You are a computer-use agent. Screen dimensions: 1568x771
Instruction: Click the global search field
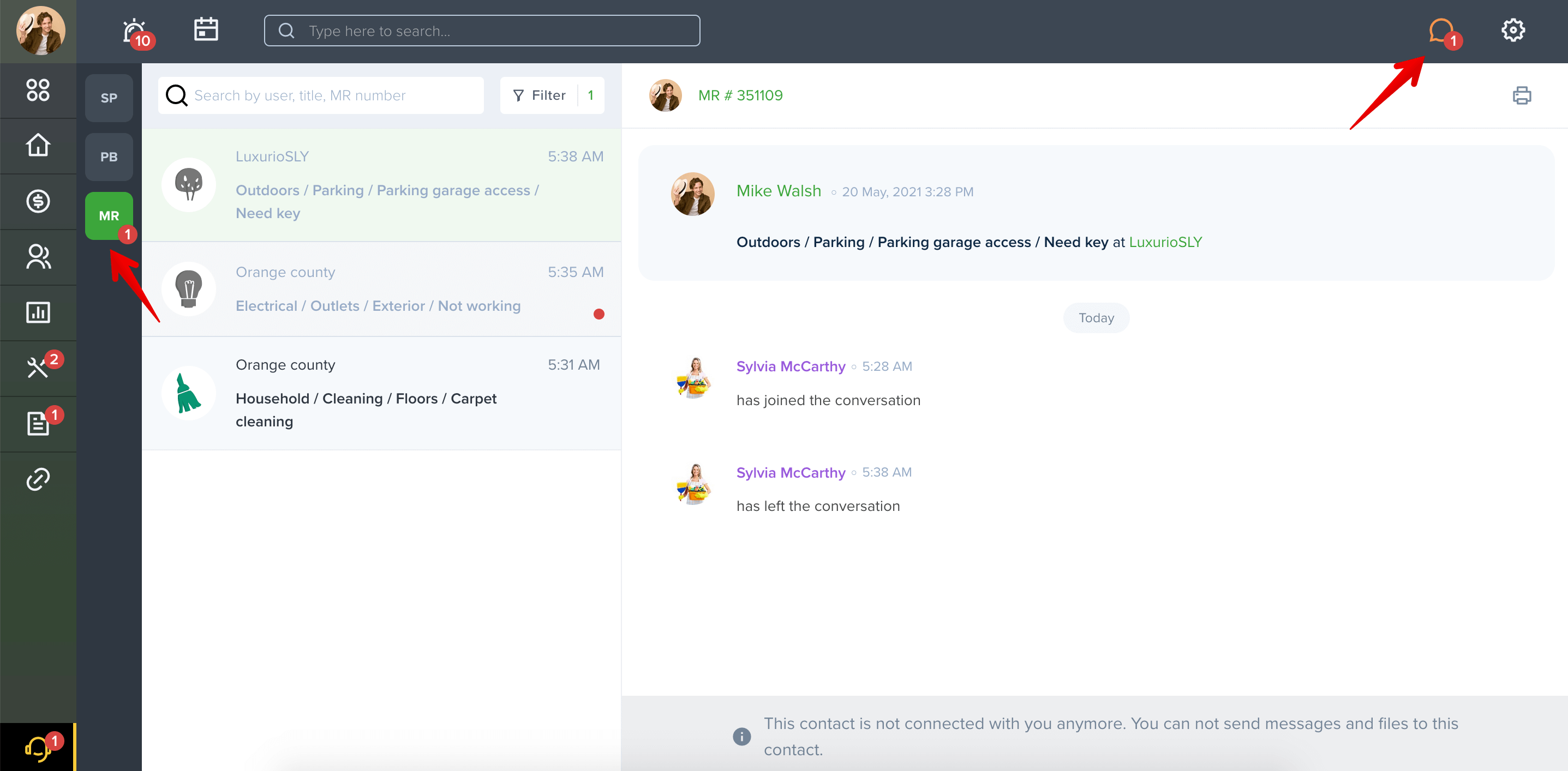[x=482, y=31]
